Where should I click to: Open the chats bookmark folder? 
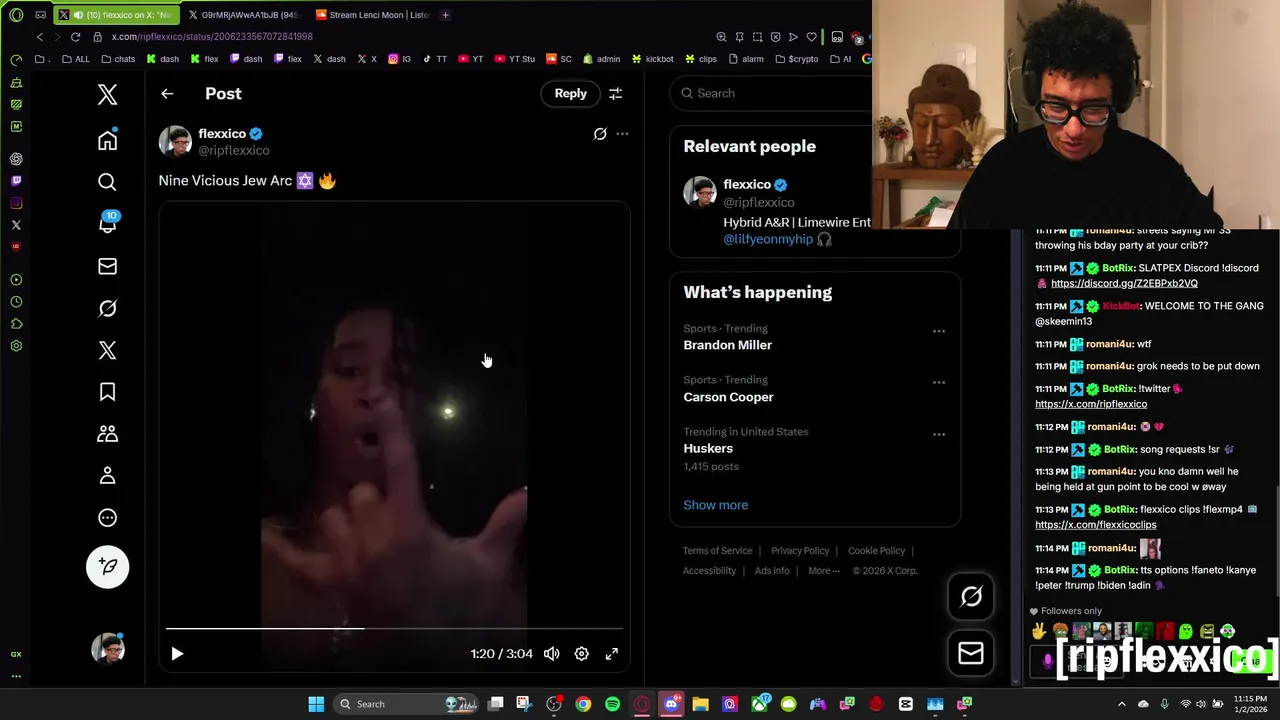[x=118, y=59]
